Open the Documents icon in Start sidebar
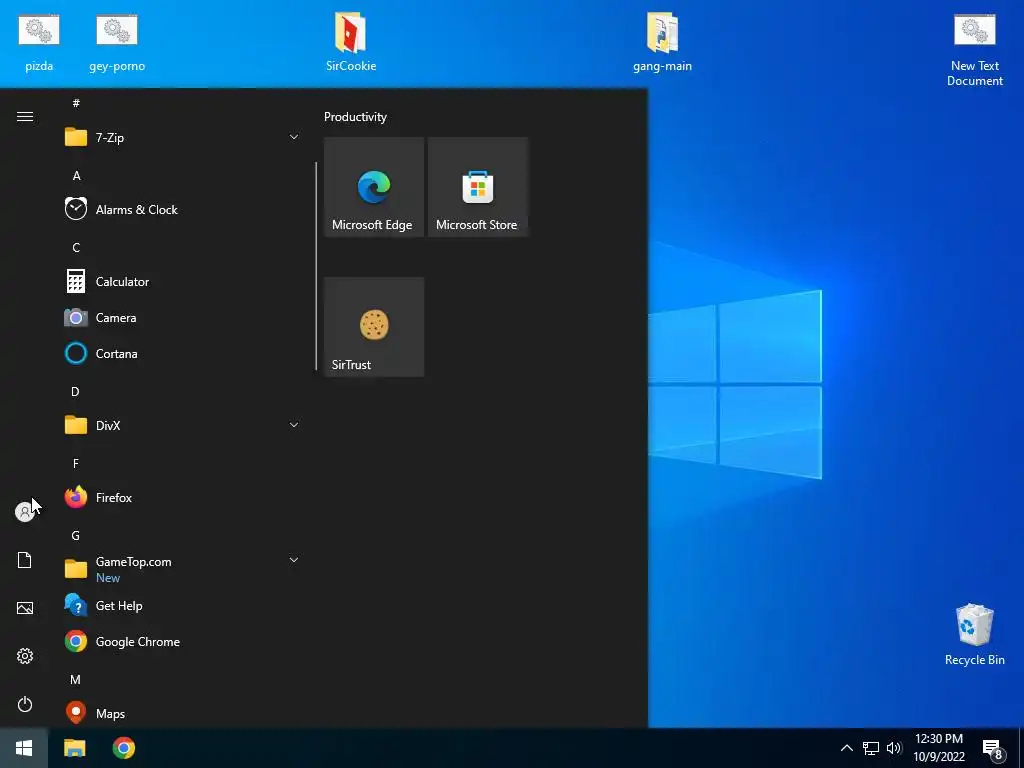This screenshot has height=768, width=1024. [25, 560]
